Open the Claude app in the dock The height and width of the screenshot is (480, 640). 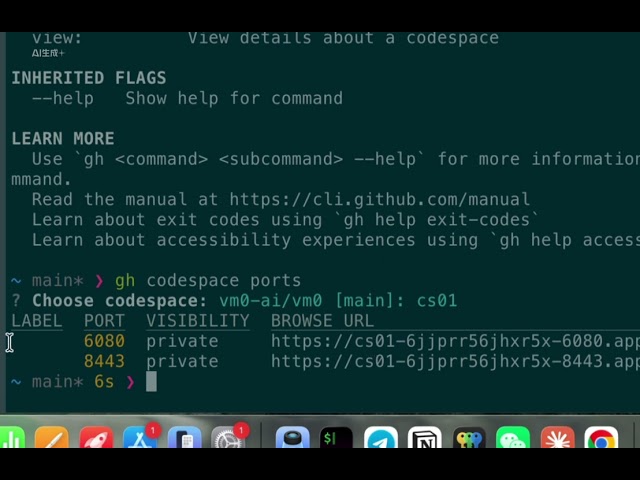[558, 437]
